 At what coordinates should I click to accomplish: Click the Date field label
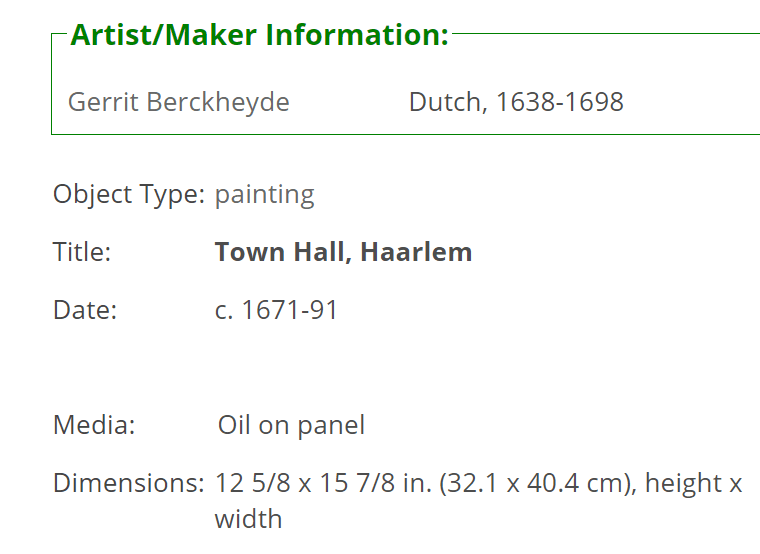[85, 310]
